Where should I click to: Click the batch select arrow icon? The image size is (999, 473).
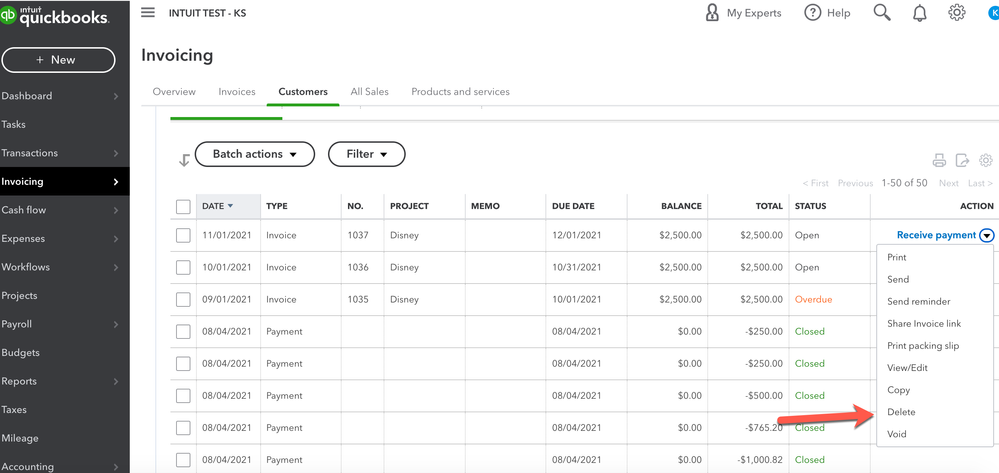tap(184, 160)
